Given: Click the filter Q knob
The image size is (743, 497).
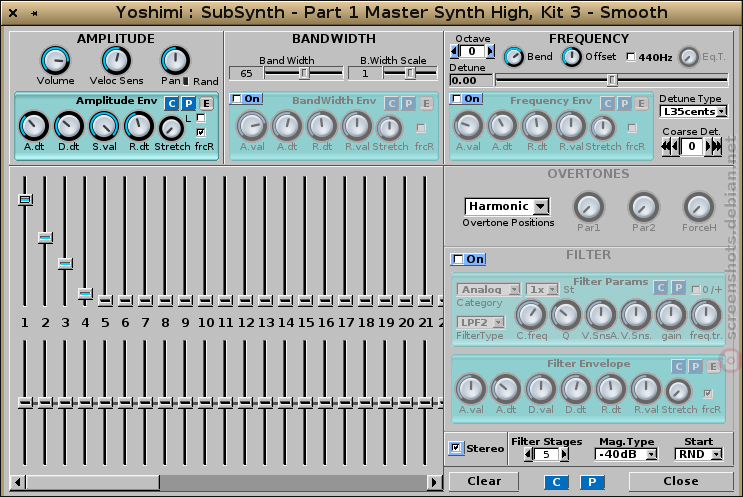Looking at the screenshot, I should (x=565, y=315).
